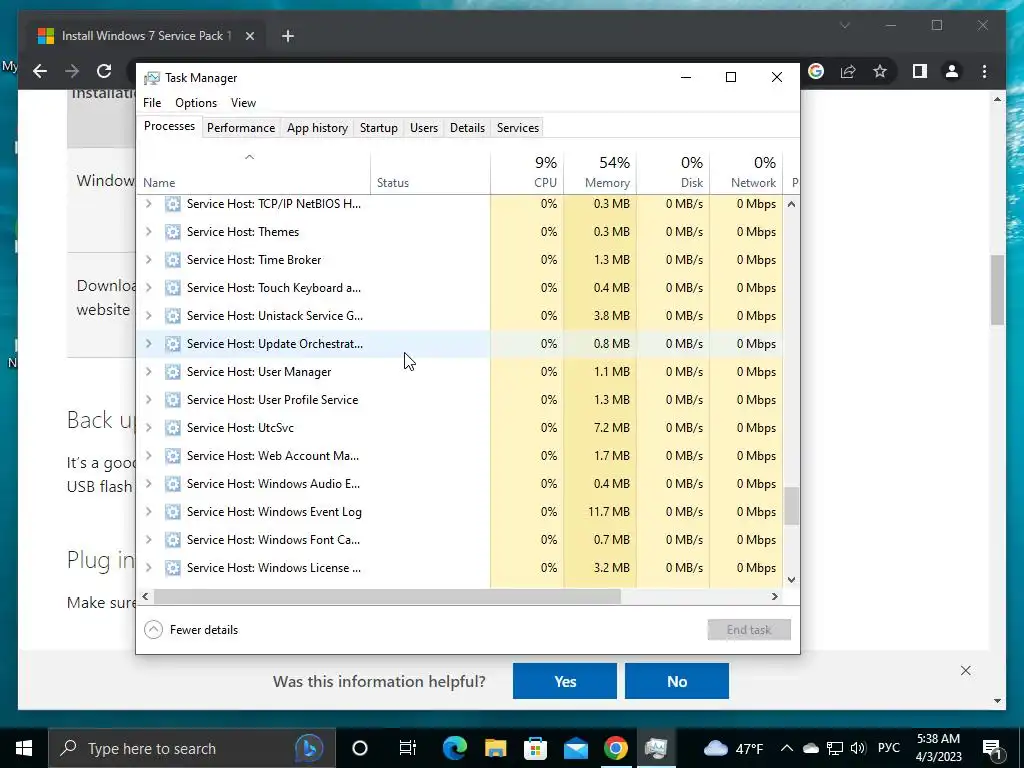This screenshot has width=1024, height=768.
Task: Open a new Chrome tab
Action: pos(287,36)
